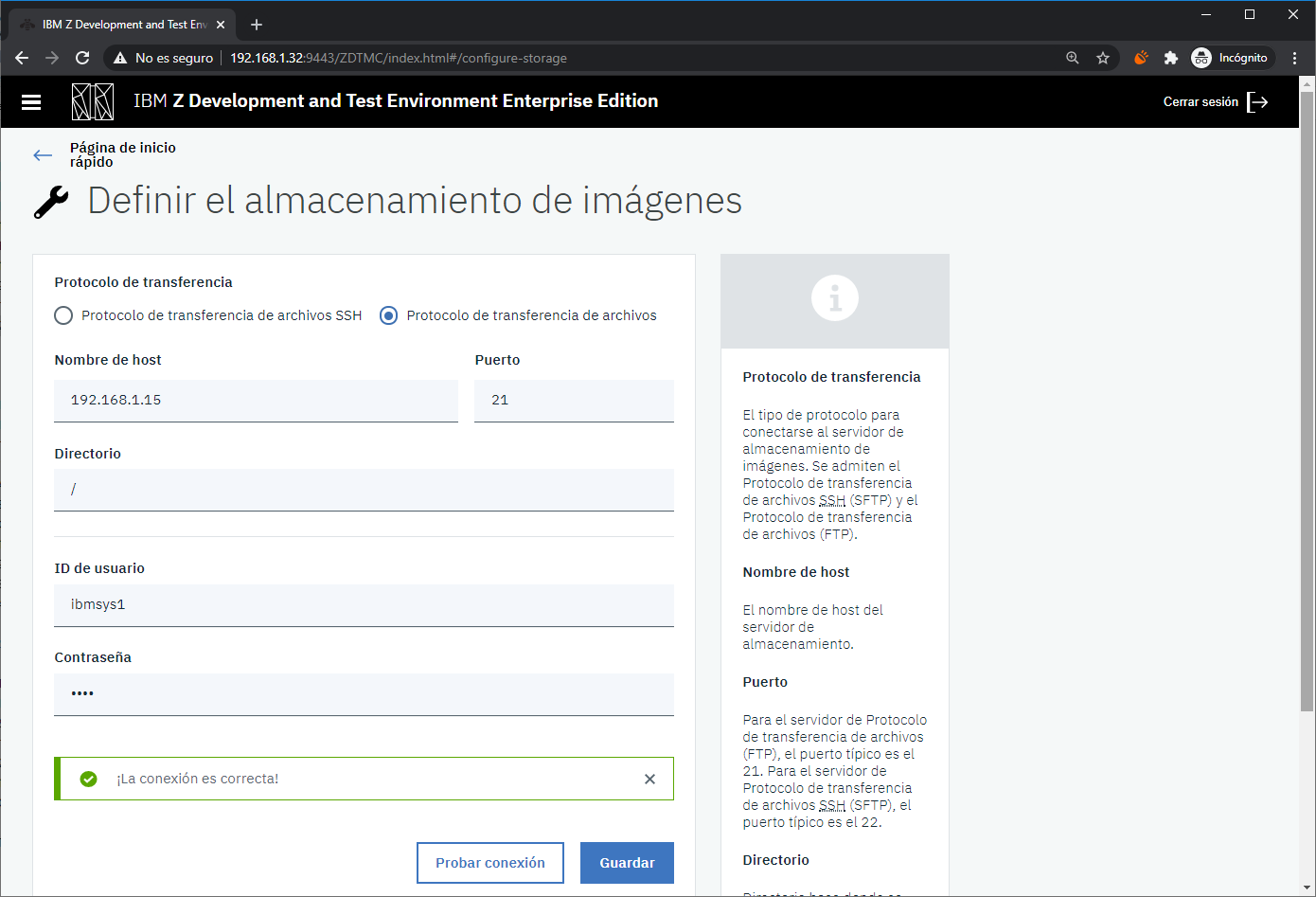Click the 'Directorio' help heading in info panel

[775, 860]
